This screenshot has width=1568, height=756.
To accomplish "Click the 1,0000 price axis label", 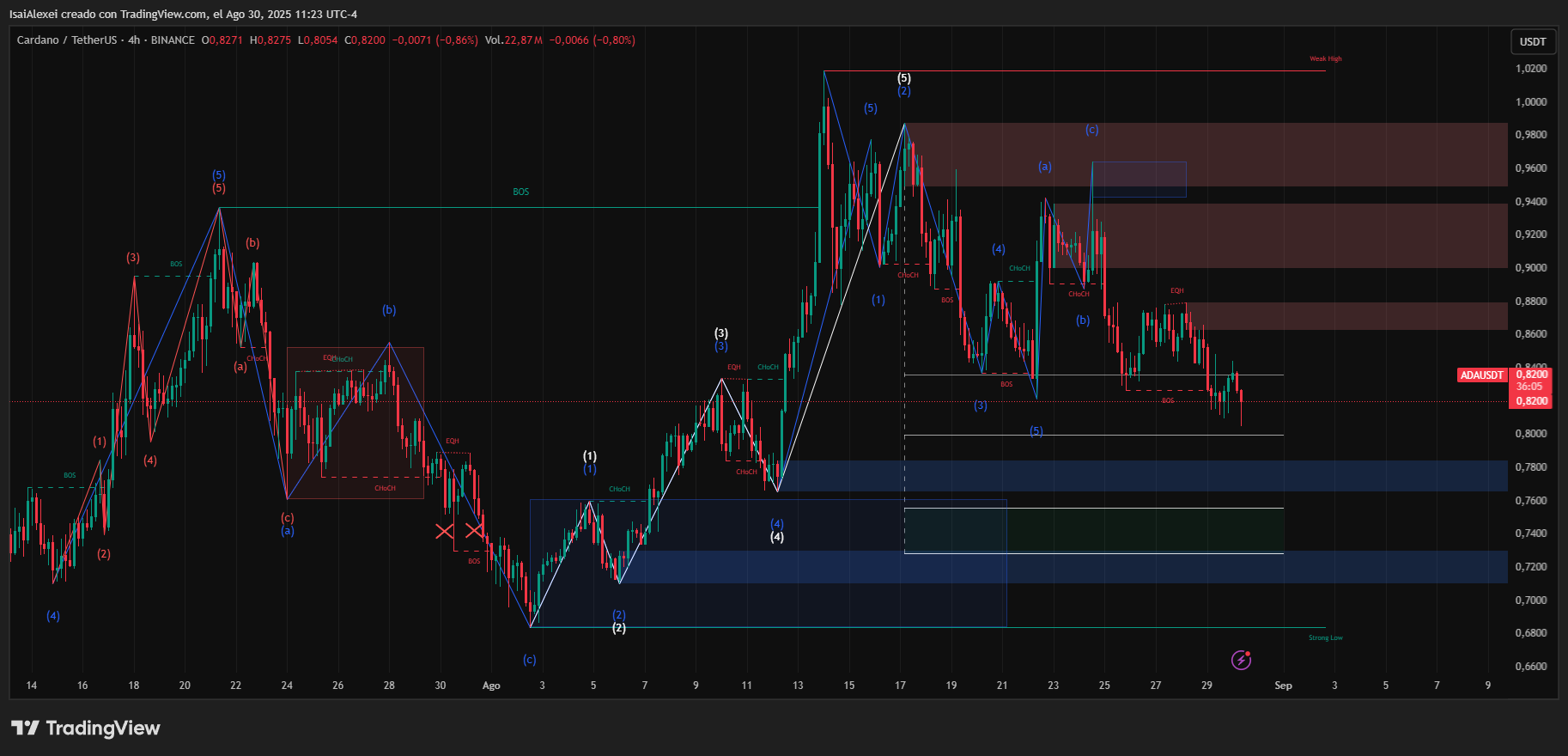I will click(x=1531, y=102).
